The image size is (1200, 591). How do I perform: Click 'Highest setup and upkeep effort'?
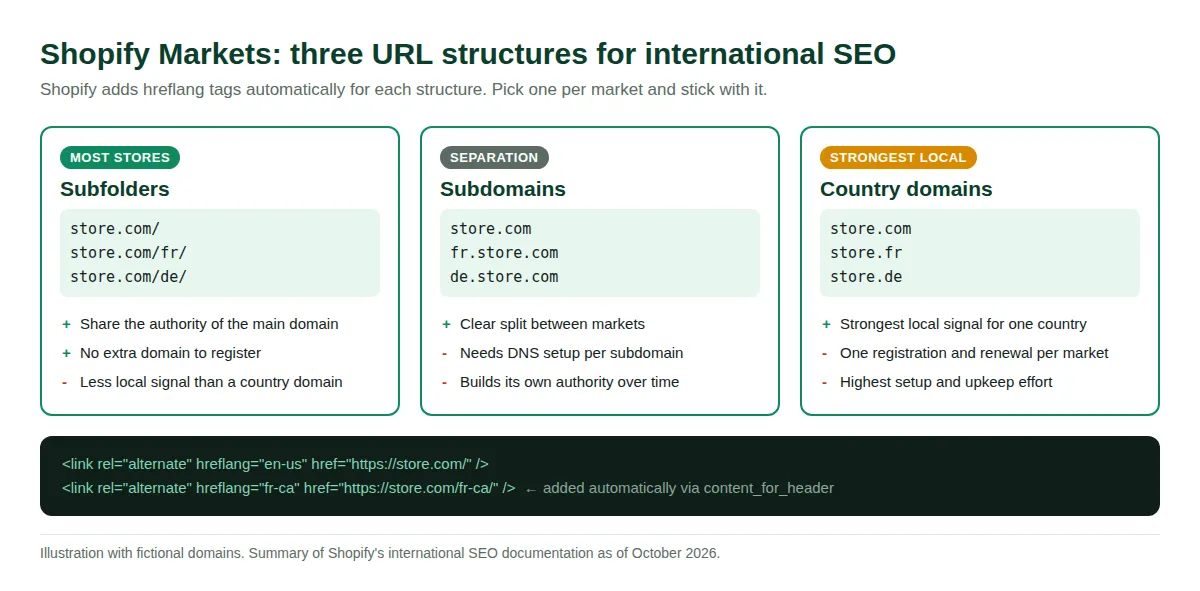[x=946, y=382]
